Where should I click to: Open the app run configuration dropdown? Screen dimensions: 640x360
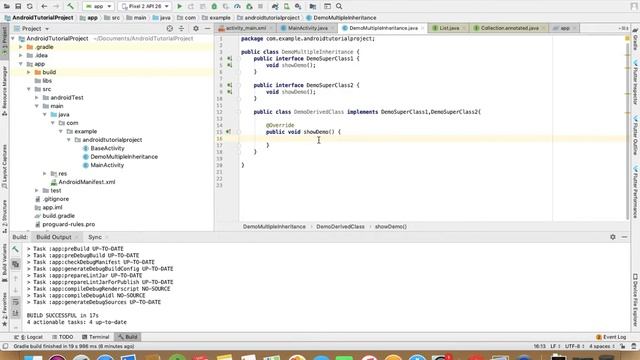click(x=98, y=7)
